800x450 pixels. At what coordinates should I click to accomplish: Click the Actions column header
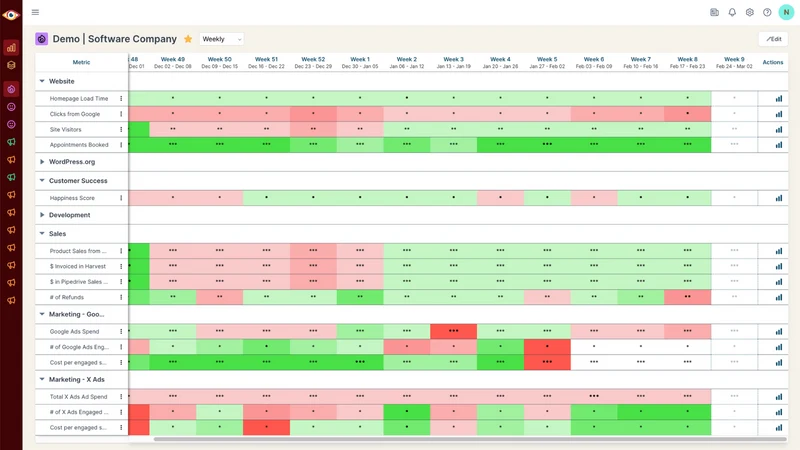(x=772, y=62)
